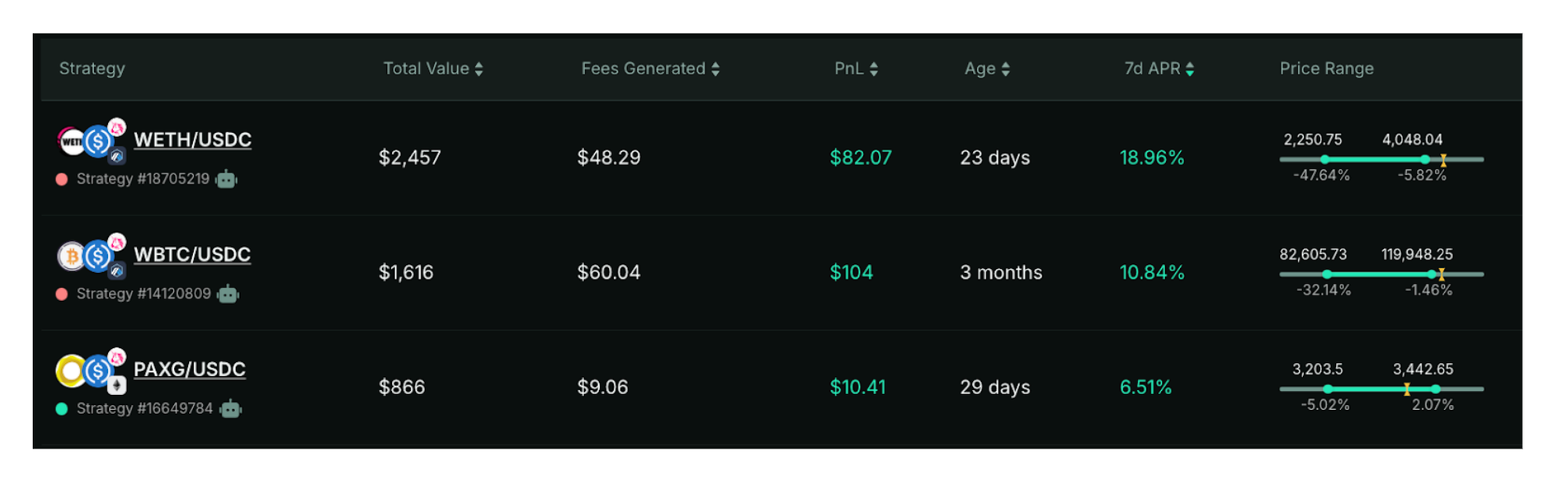Click the PAXG/USDC token pair icon
This screenshot has height=482, width=1568.
88,371
